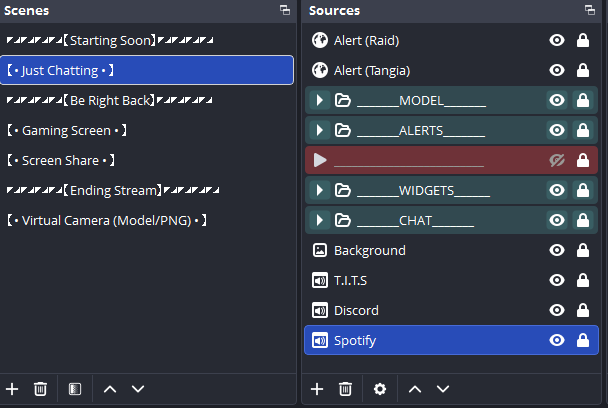Image resolution: width=608 pixels, height=408 pixels.
Task: Add a new scene with plus button
Action: point(12,389)
